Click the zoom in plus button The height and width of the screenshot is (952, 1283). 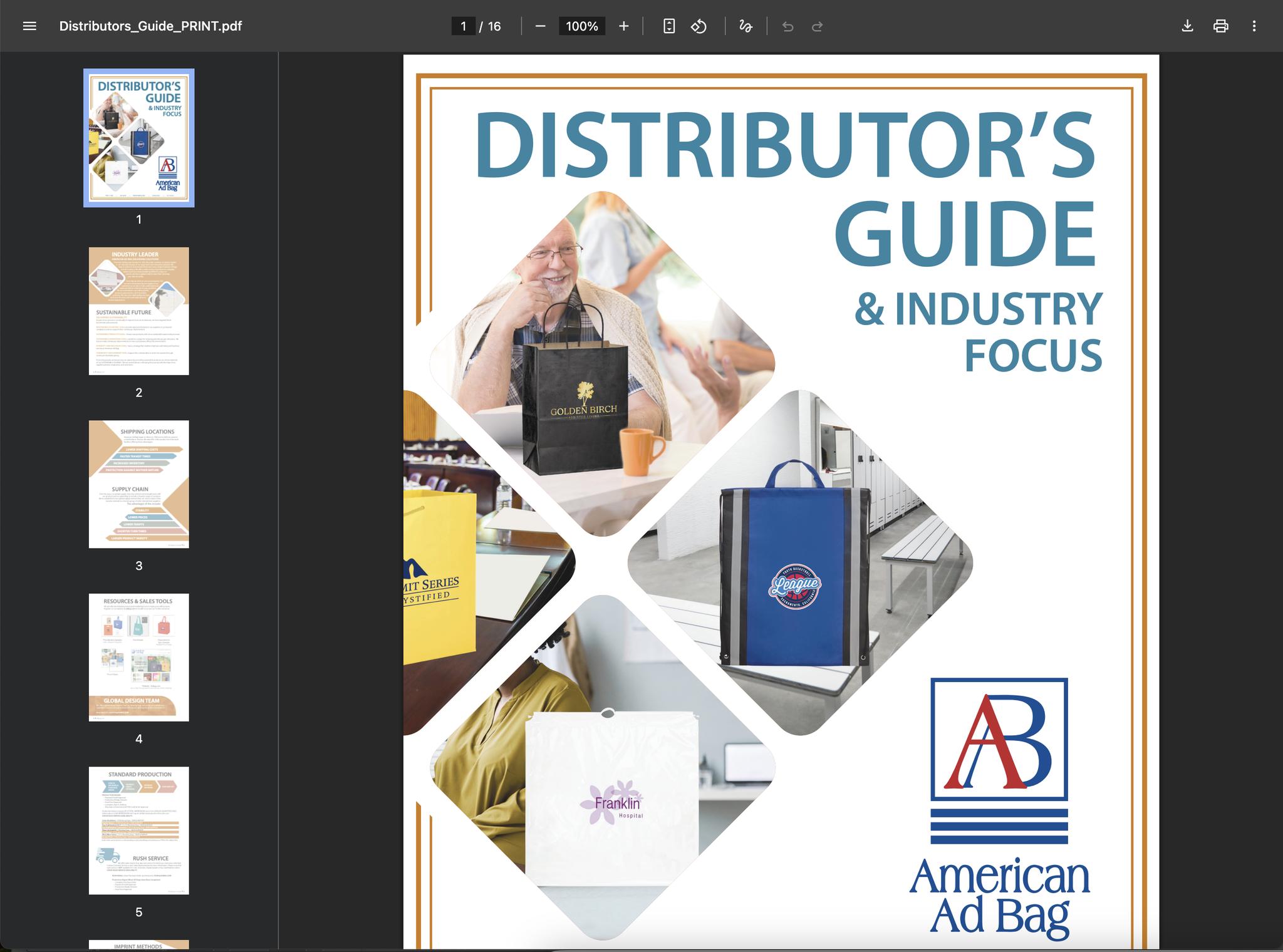[623, 26]
